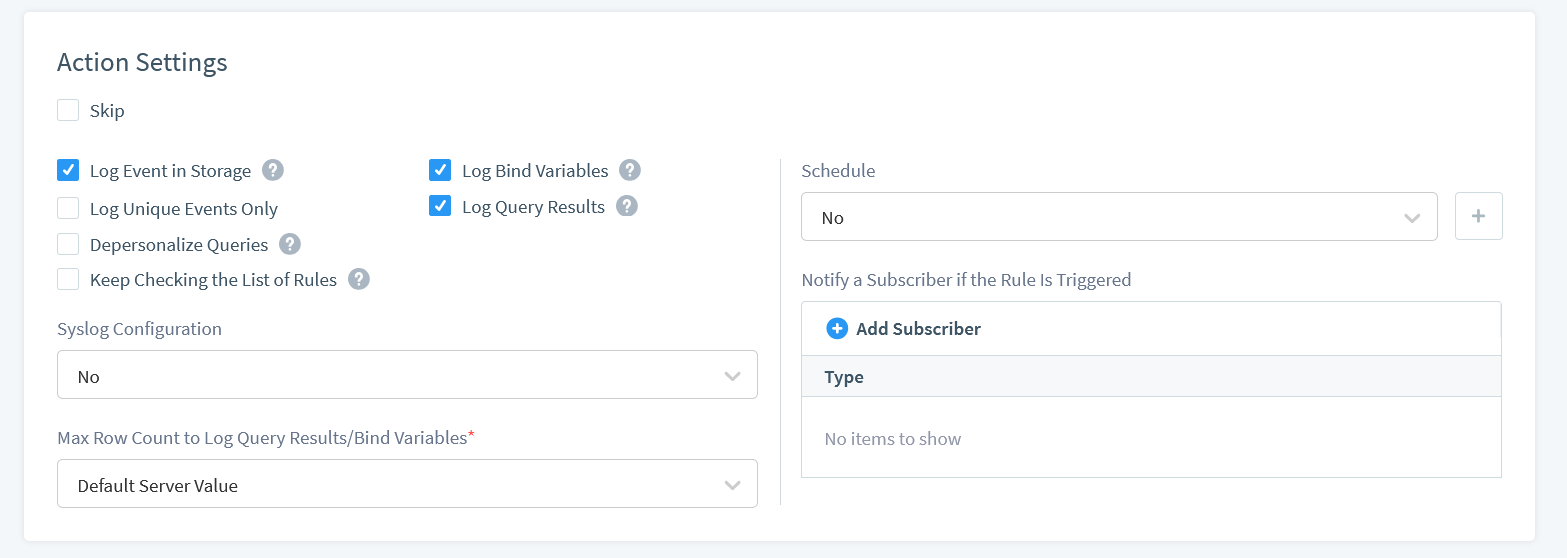Image resolution: width=1567 pixels, height=558 pixels.
Task: Expand the Syslog Configuration dropdown
Action: point(407,375)
